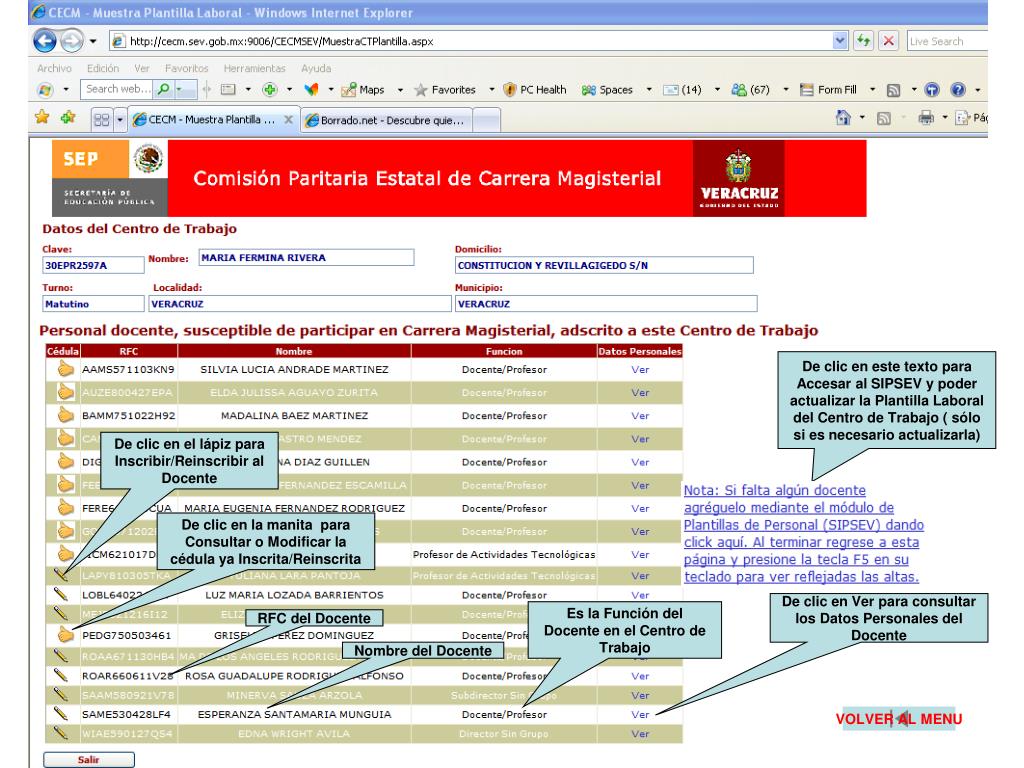Click the Nota SIPSEV link text

tap(803, 534)
